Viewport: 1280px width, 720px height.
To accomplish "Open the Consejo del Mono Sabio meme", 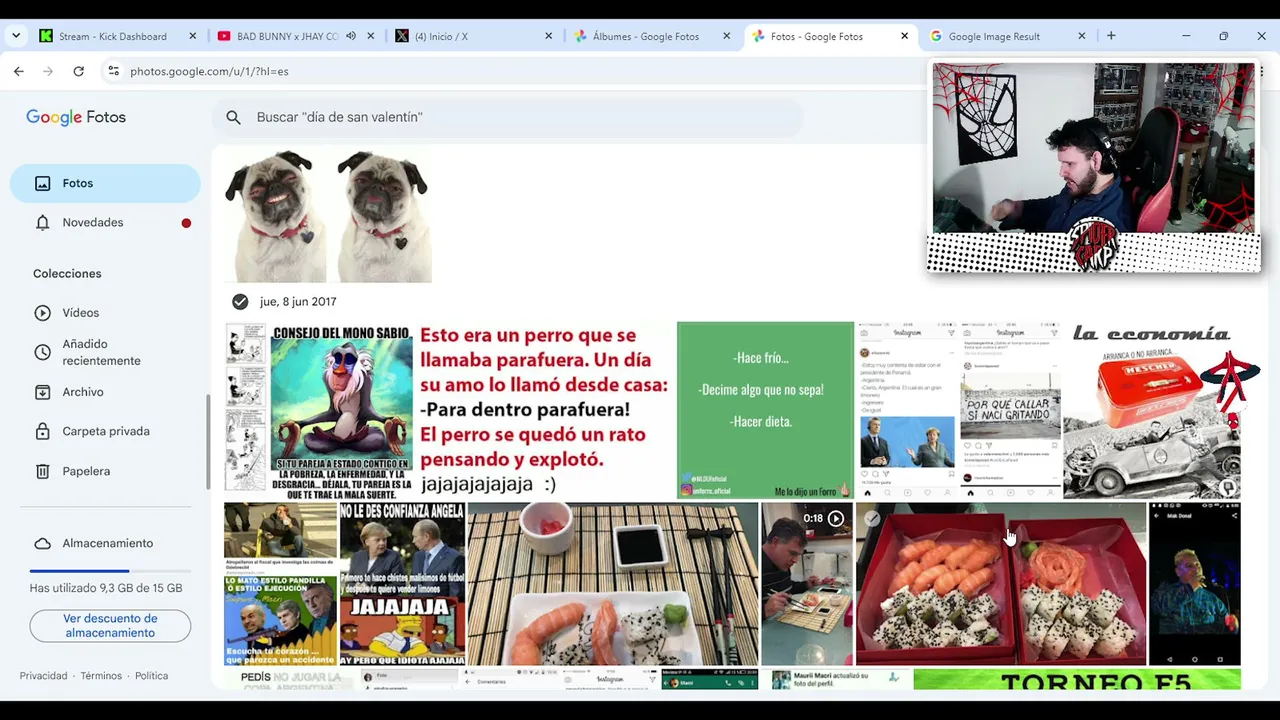I will (318, 410).
